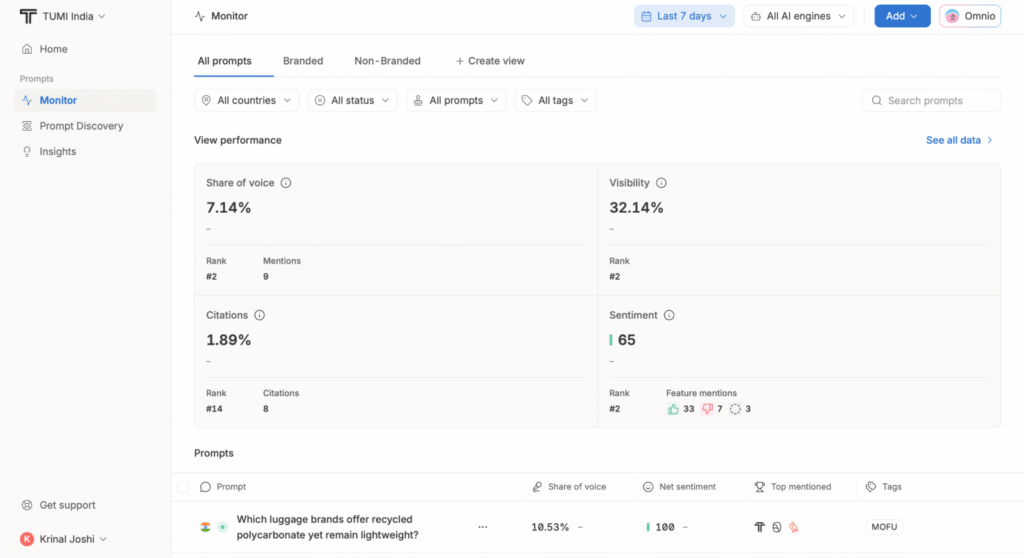Open the All countries filter
This screenshot has height=558, width=1024.
(x=246, y=101)
